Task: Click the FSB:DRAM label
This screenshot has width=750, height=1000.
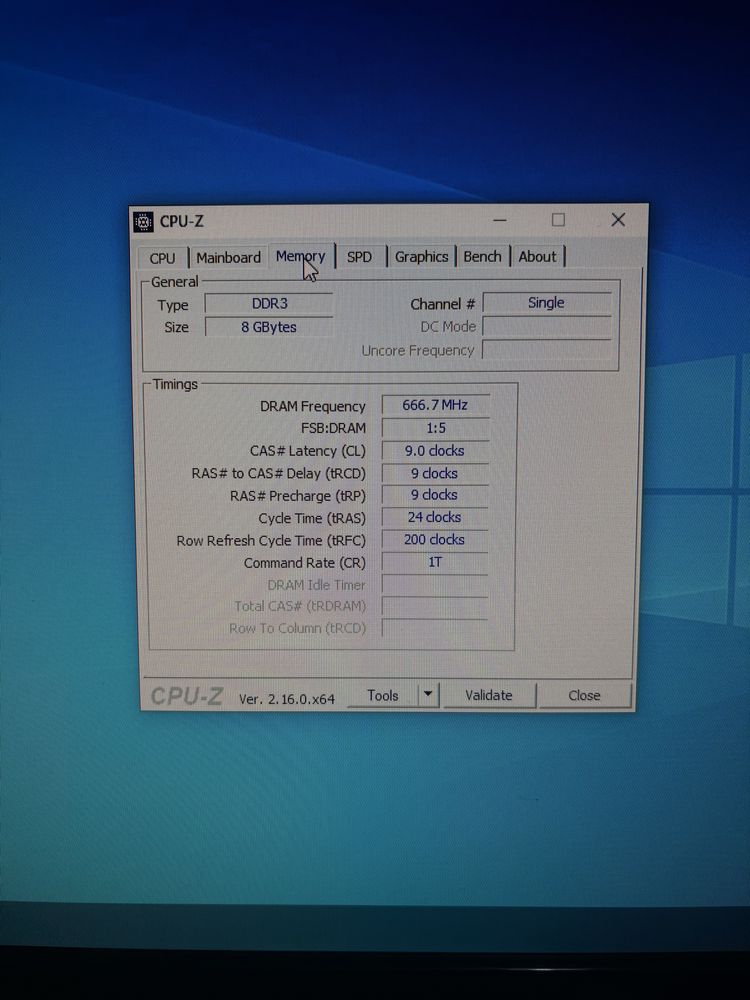Action: [334, 429]
